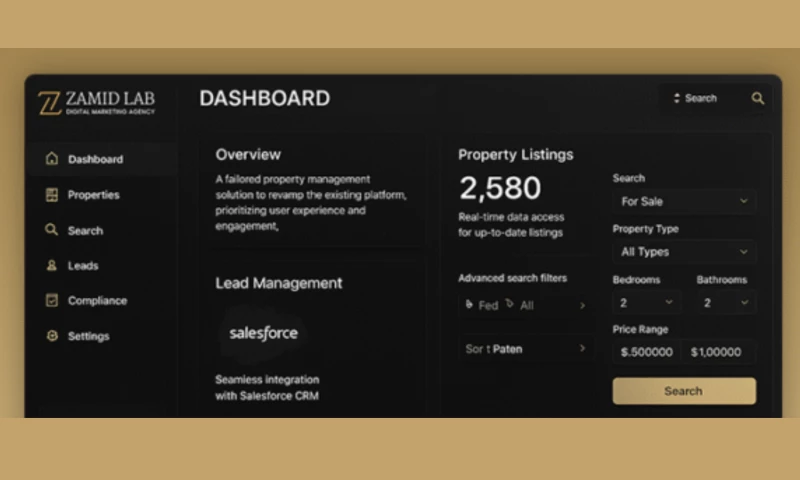
Task: Click the Salesforce logo
Action: (x=263, y=334)
